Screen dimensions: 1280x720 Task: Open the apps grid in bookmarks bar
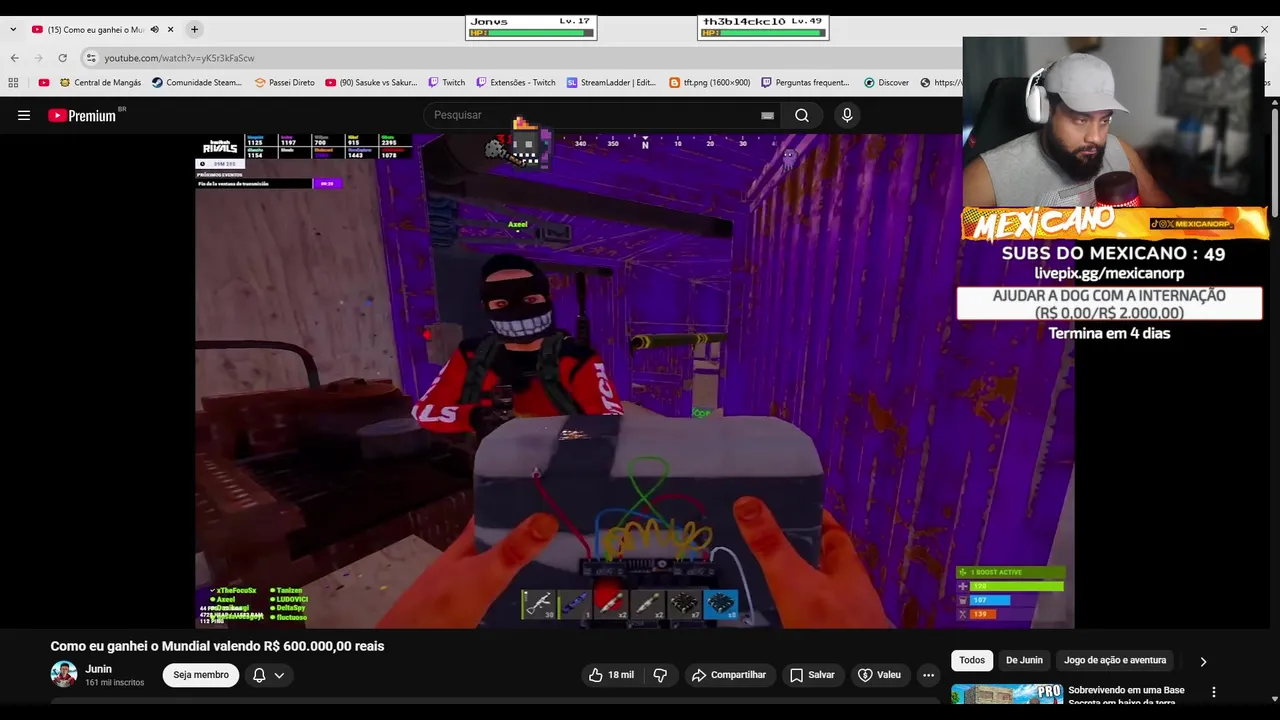coord(13,83)
